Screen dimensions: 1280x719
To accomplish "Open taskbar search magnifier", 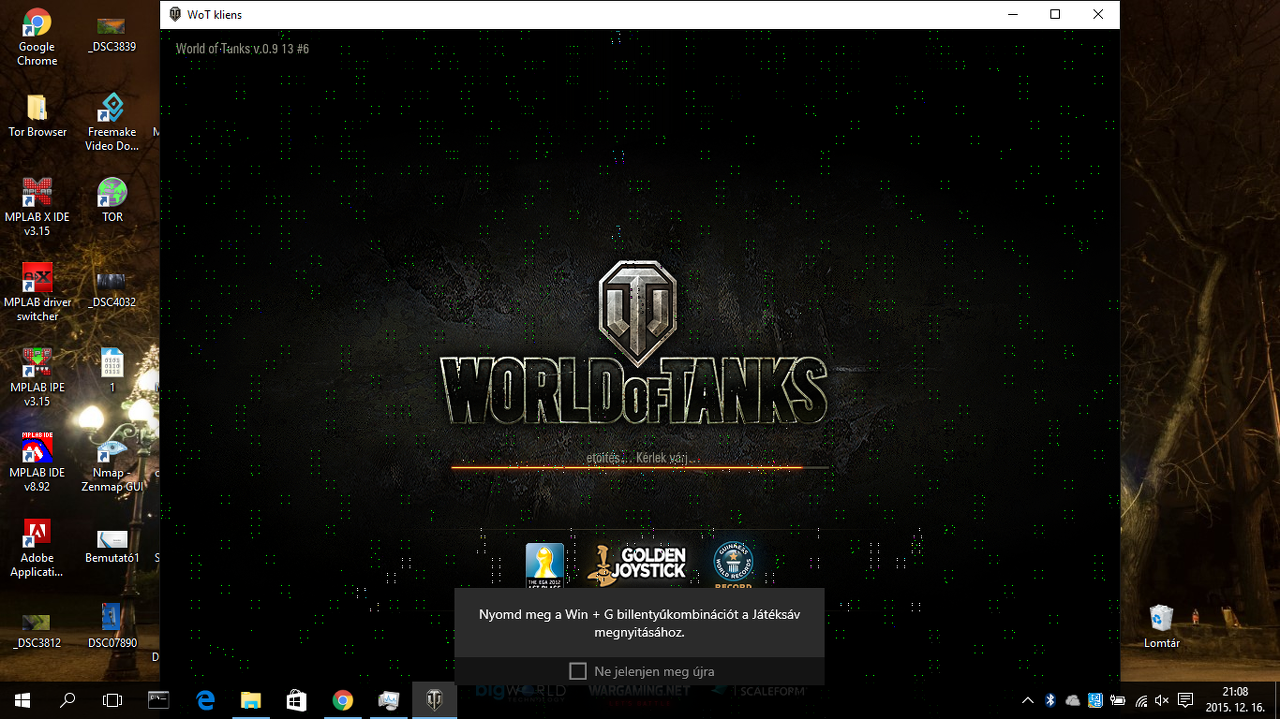I will coord(68,700).
